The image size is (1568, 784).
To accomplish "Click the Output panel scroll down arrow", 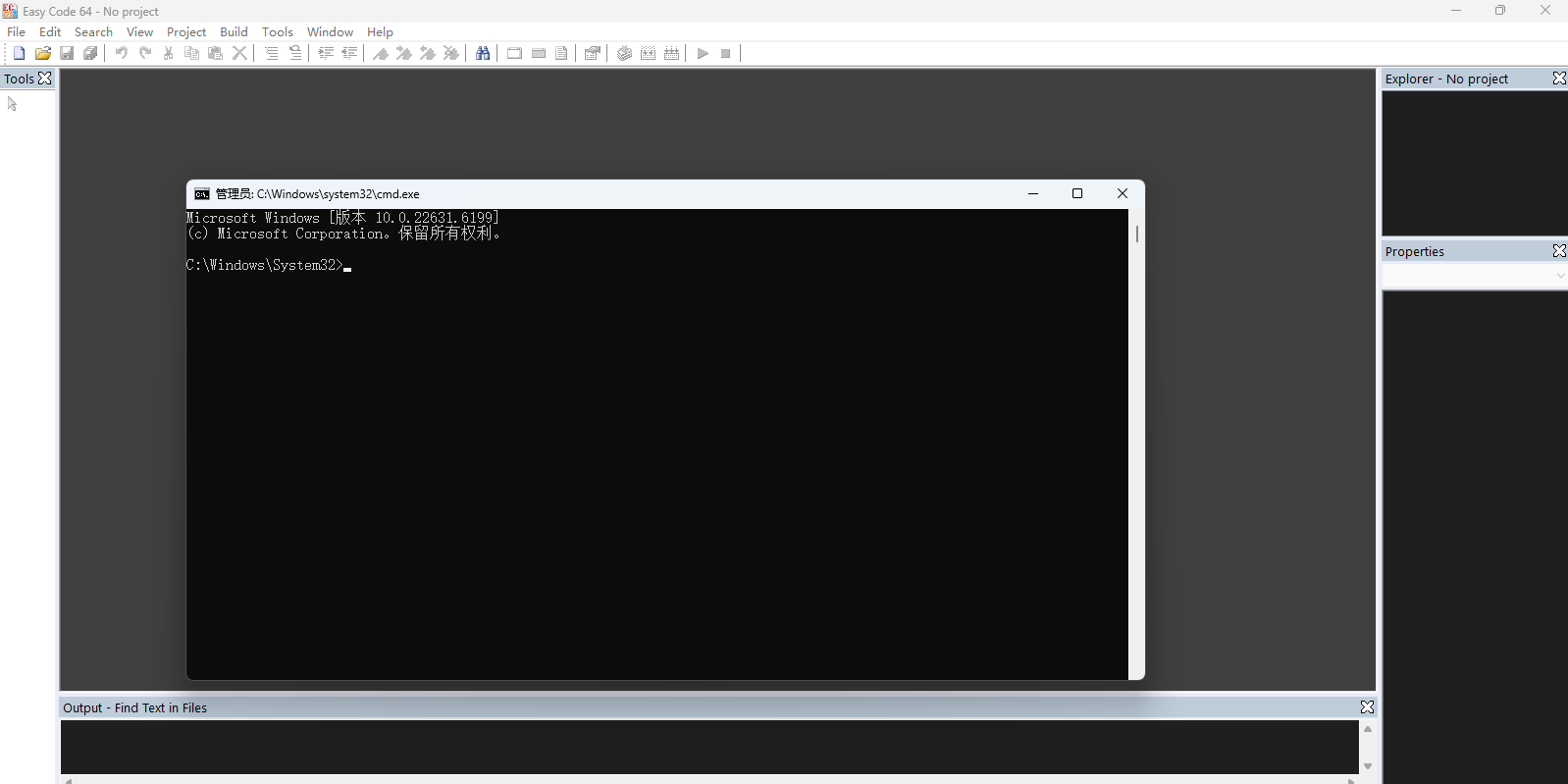I will 1368,766.
